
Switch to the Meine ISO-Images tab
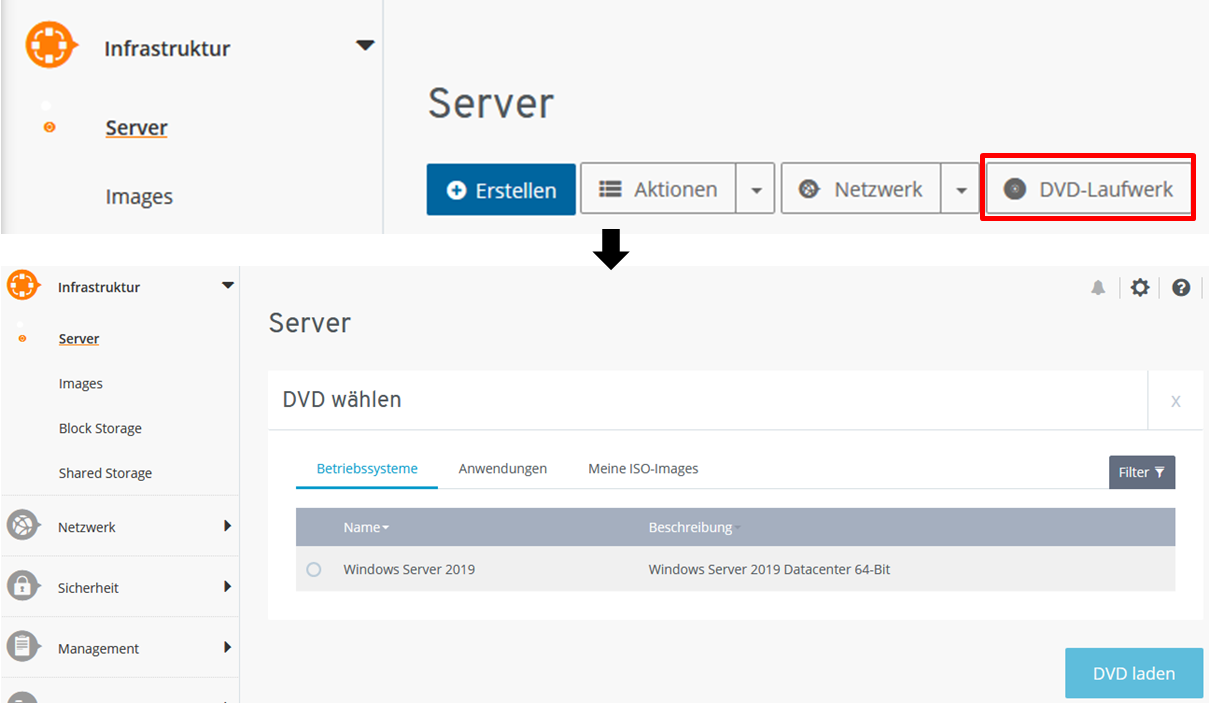pos(643,469)
